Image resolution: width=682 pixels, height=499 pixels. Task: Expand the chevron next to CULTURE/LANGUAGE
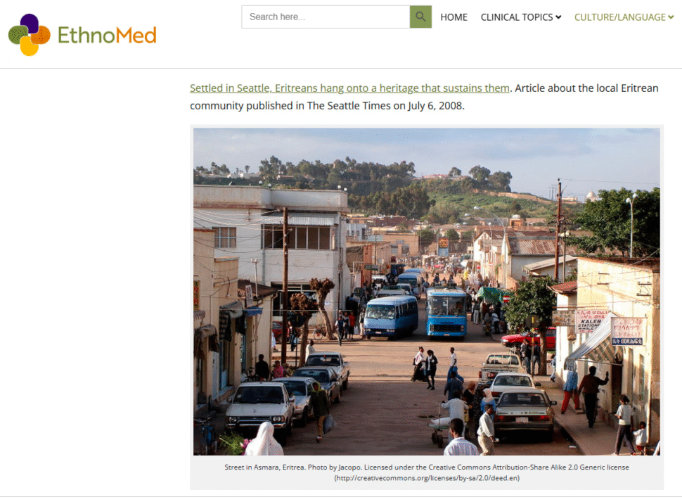coord(670,17)
